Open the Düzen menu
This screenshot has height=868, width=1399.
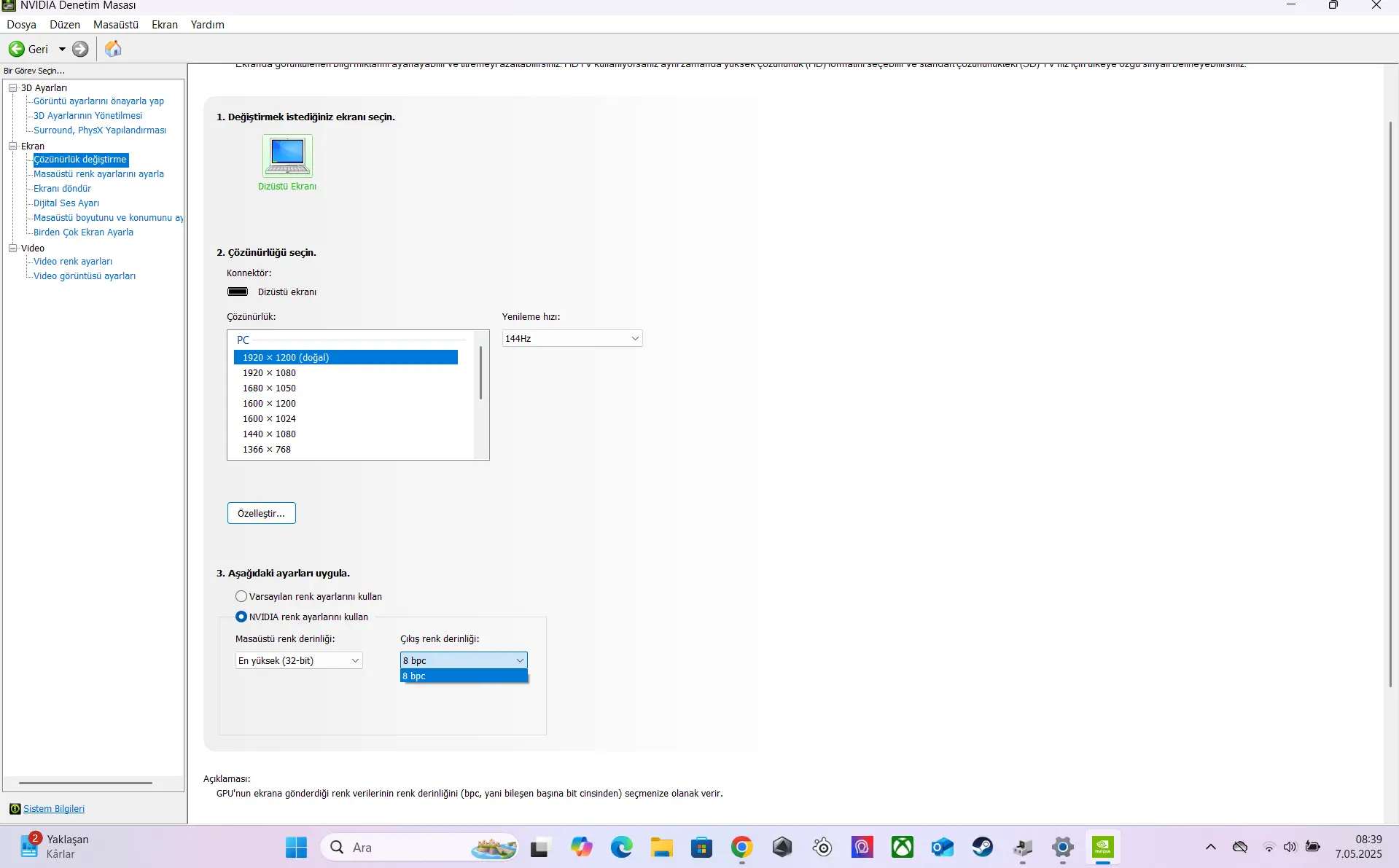(65, 25)
